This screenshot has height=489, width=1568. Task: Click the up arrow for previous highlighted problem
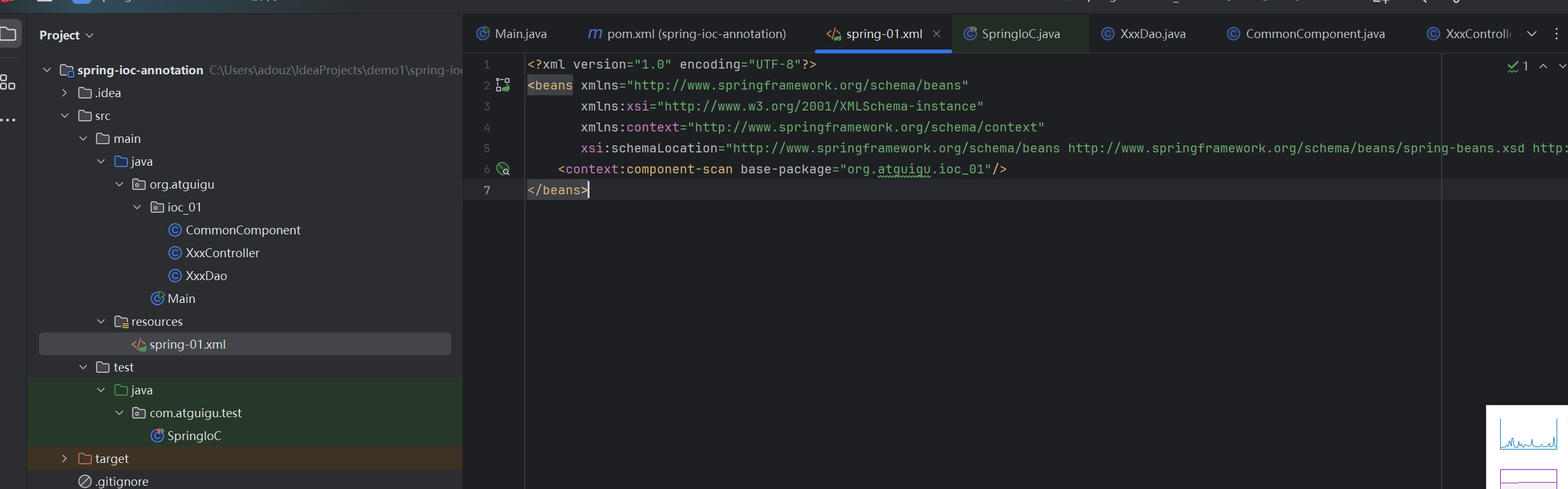tap(1543, 66)
